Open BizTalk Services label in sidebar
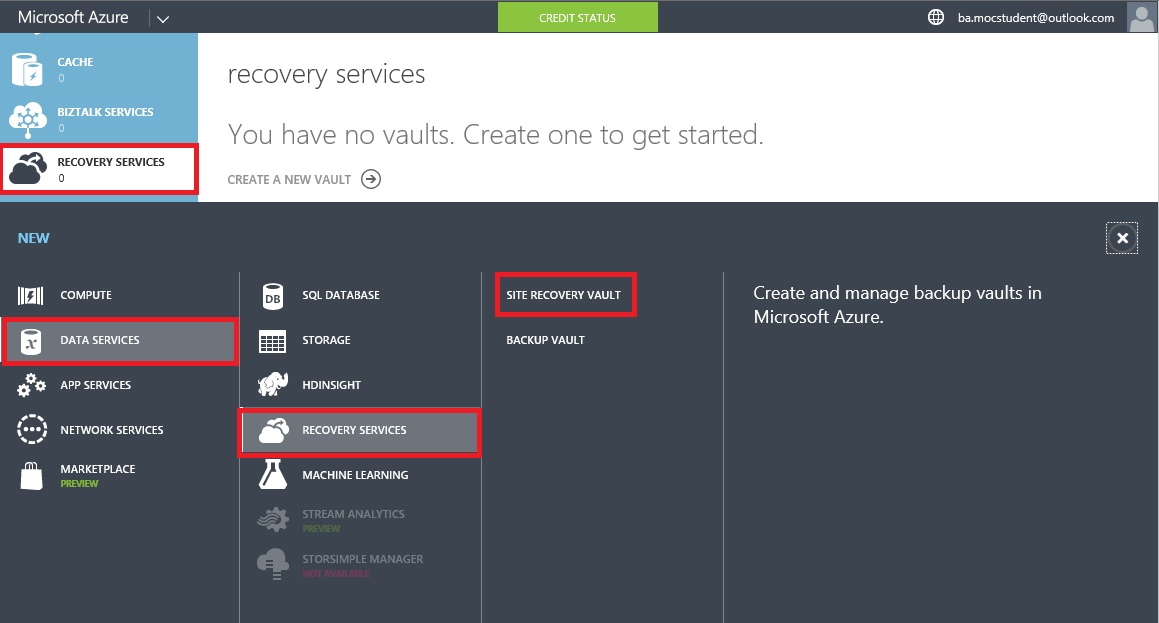Image resolution: width=1159 pixels, height=623 pixels. click(105, 112)
